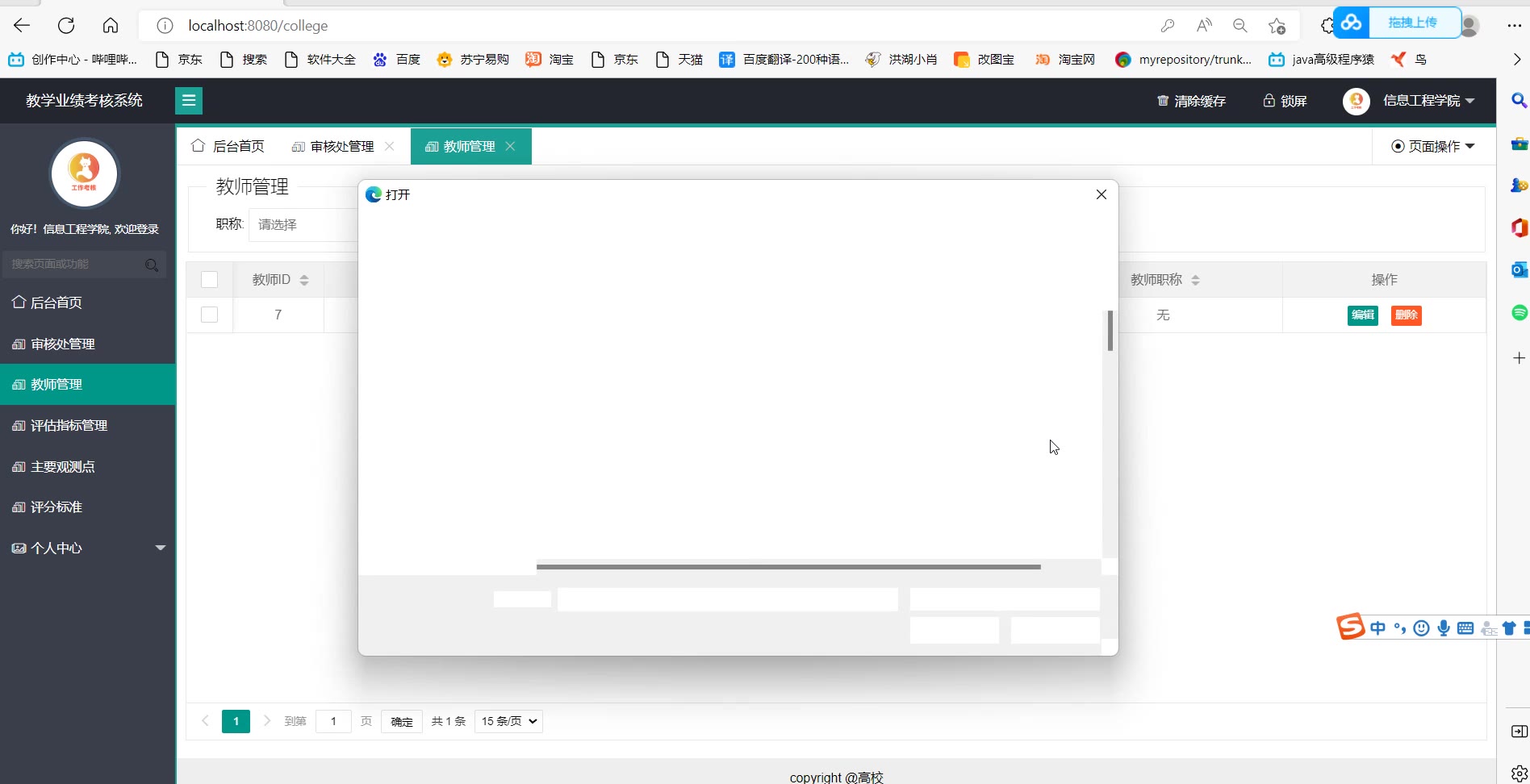Click the browser back arrow
Image resolution: width=1530 pixels, height=784 pixels.
tap(22, 26)
